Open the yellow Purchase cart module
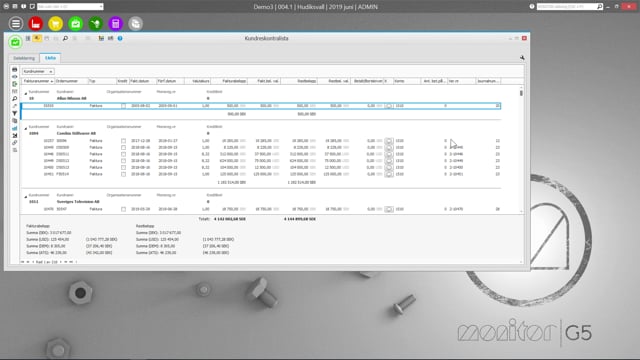640x360 pixels. [x=56, y=24]
